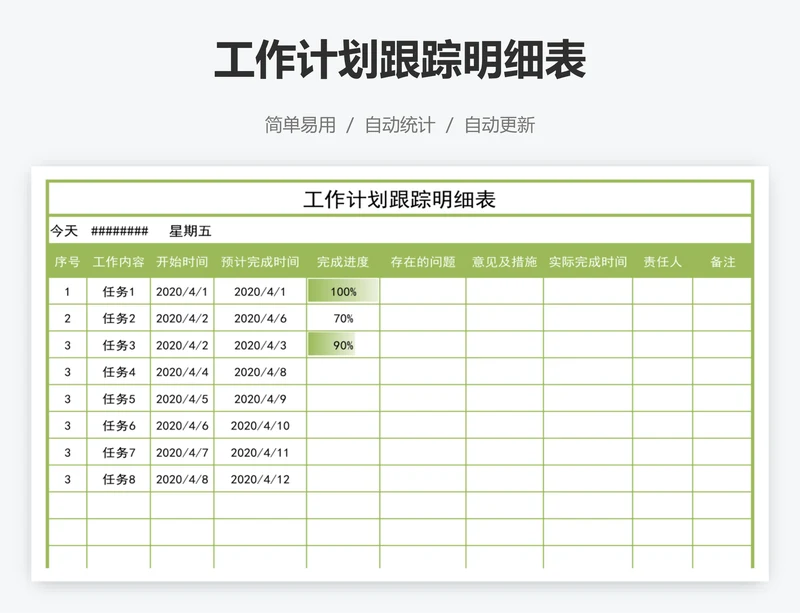Click 任务5 start date 2020/4/5
This screenshot has width=800, height=613.
[x=182, y=399]
